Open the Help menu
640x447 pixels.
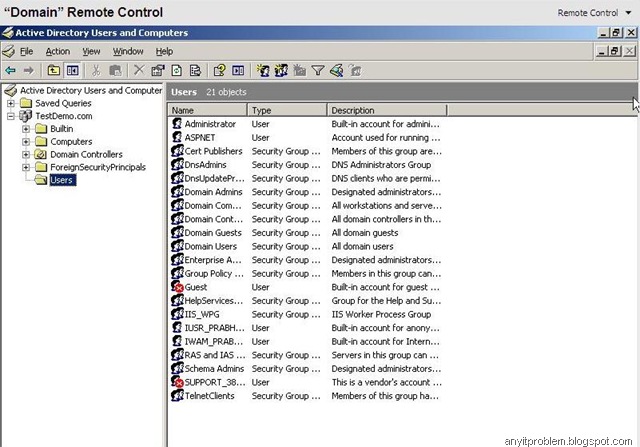[x=164, y=51]
